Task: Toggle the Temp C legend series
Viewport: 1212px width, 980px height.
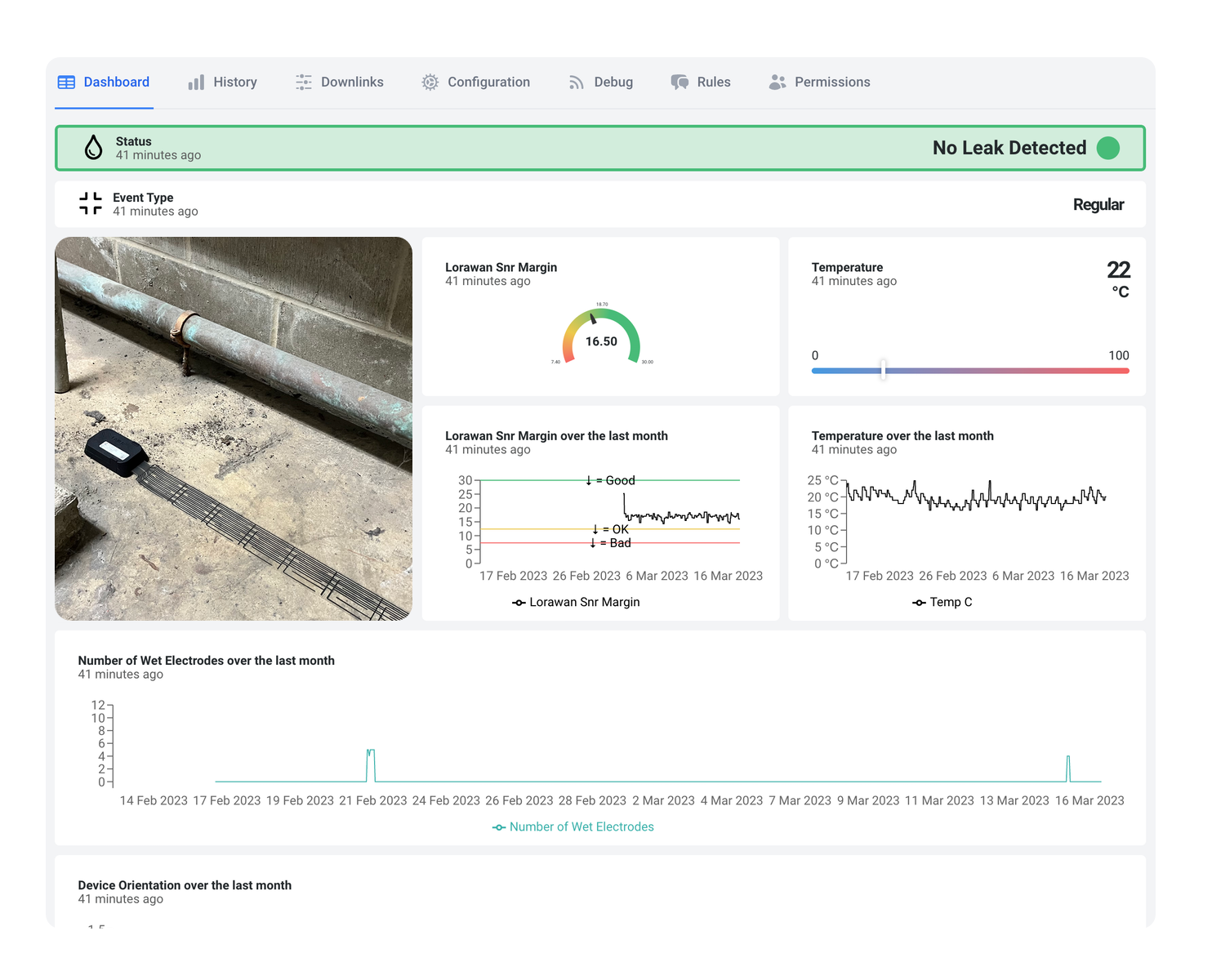Action: pyautogui.click(x=942, y=602)
